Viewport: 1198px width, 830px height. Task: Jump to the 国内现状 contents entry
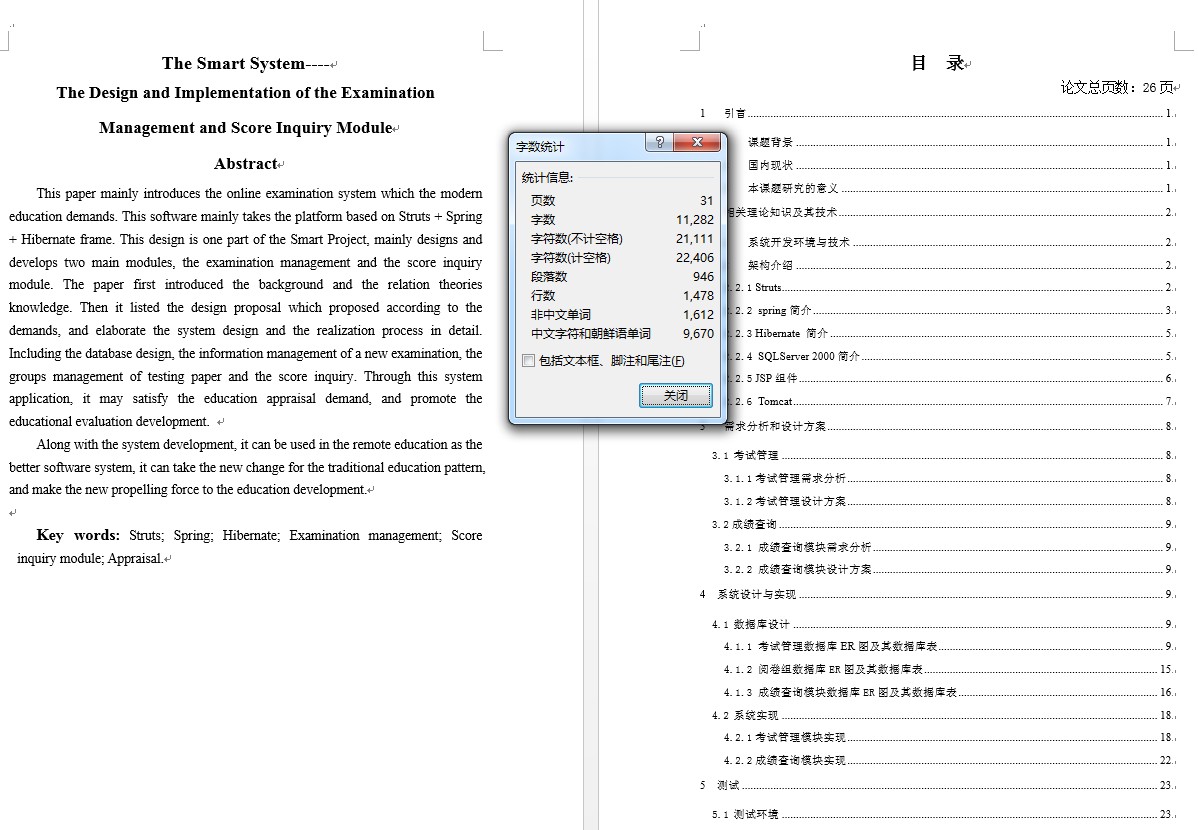coord(960,165)
